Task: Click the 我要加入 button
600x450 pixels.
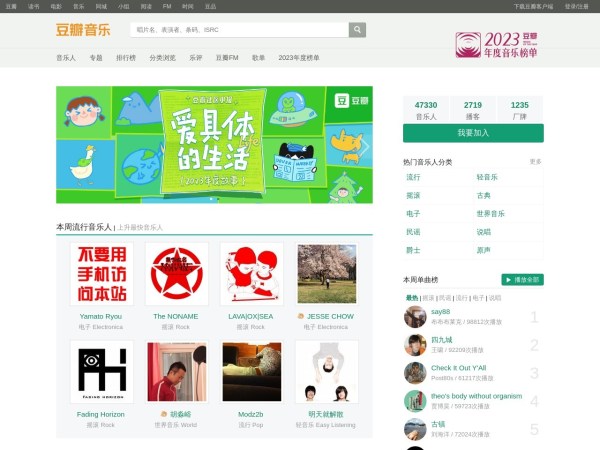Action: (x=473, y=133)
